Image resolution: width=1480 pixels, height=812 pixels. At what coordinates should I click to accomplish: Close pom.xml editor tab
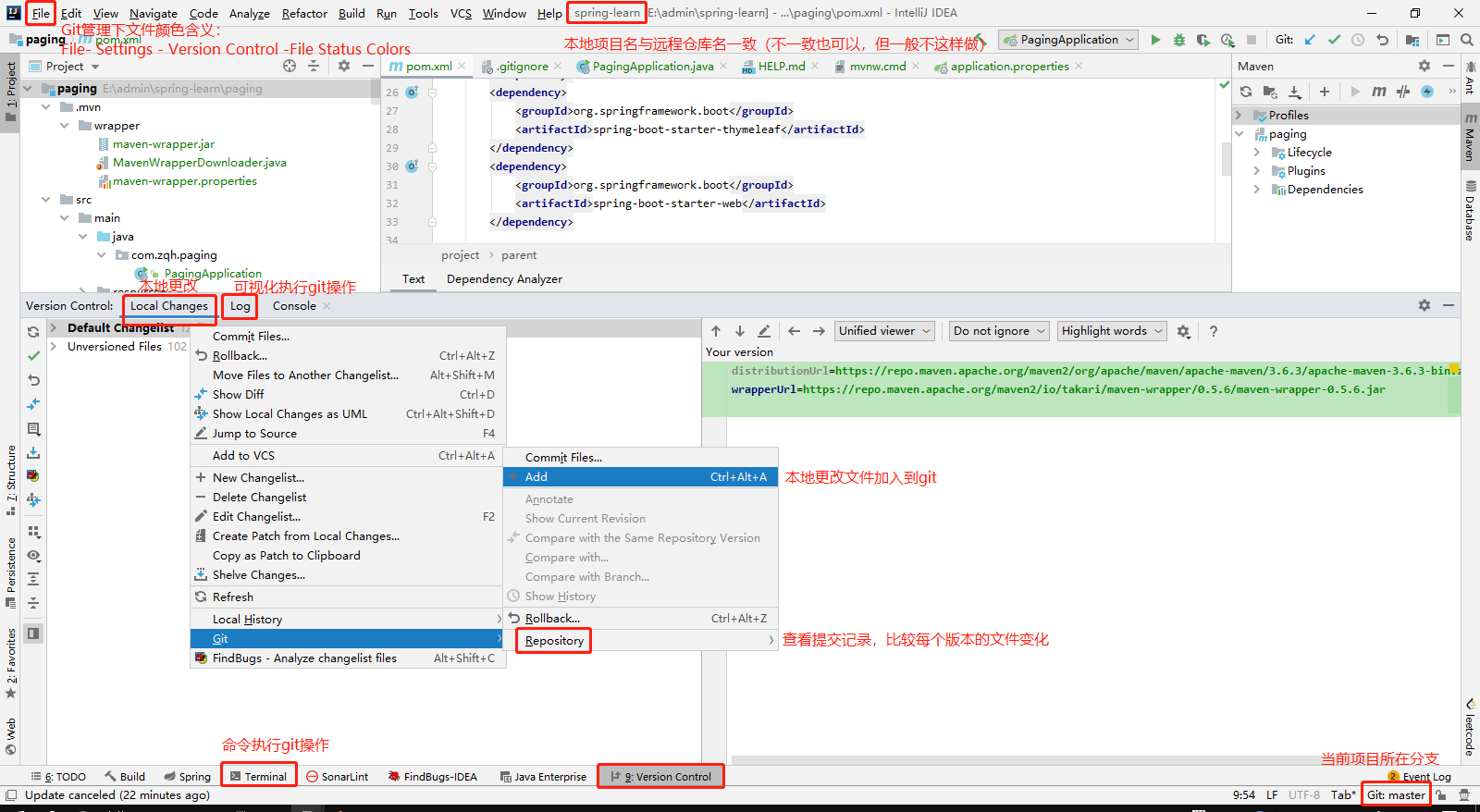(x=462, y=67)
